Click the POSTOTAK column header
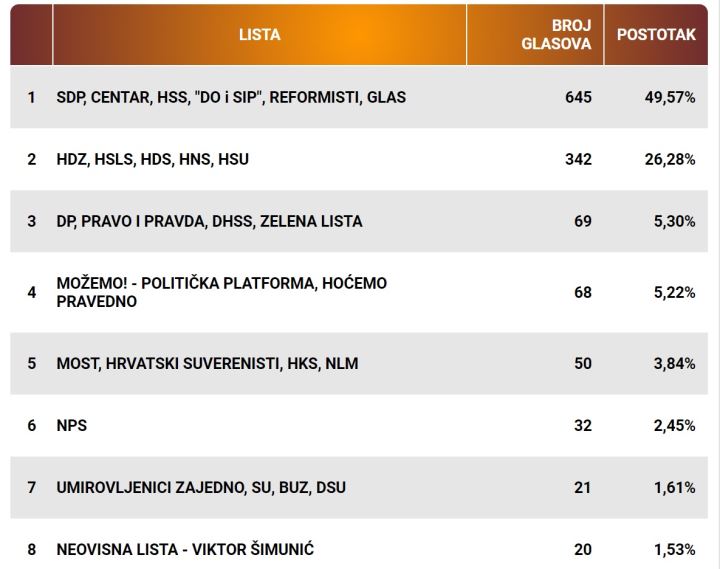 click(656, 34)
